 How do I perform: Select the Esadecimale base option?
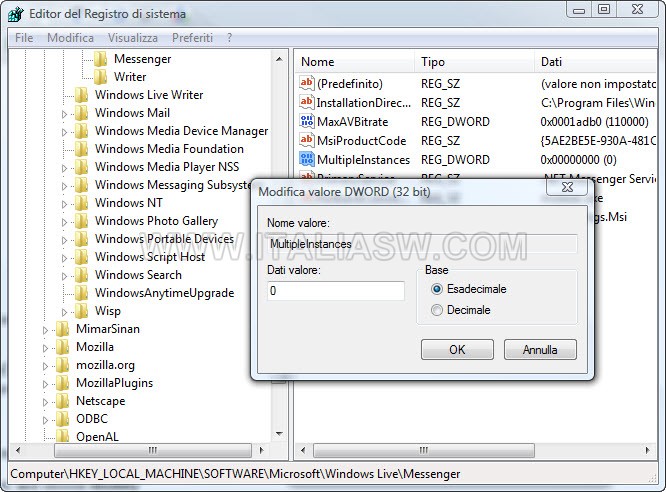437,289
